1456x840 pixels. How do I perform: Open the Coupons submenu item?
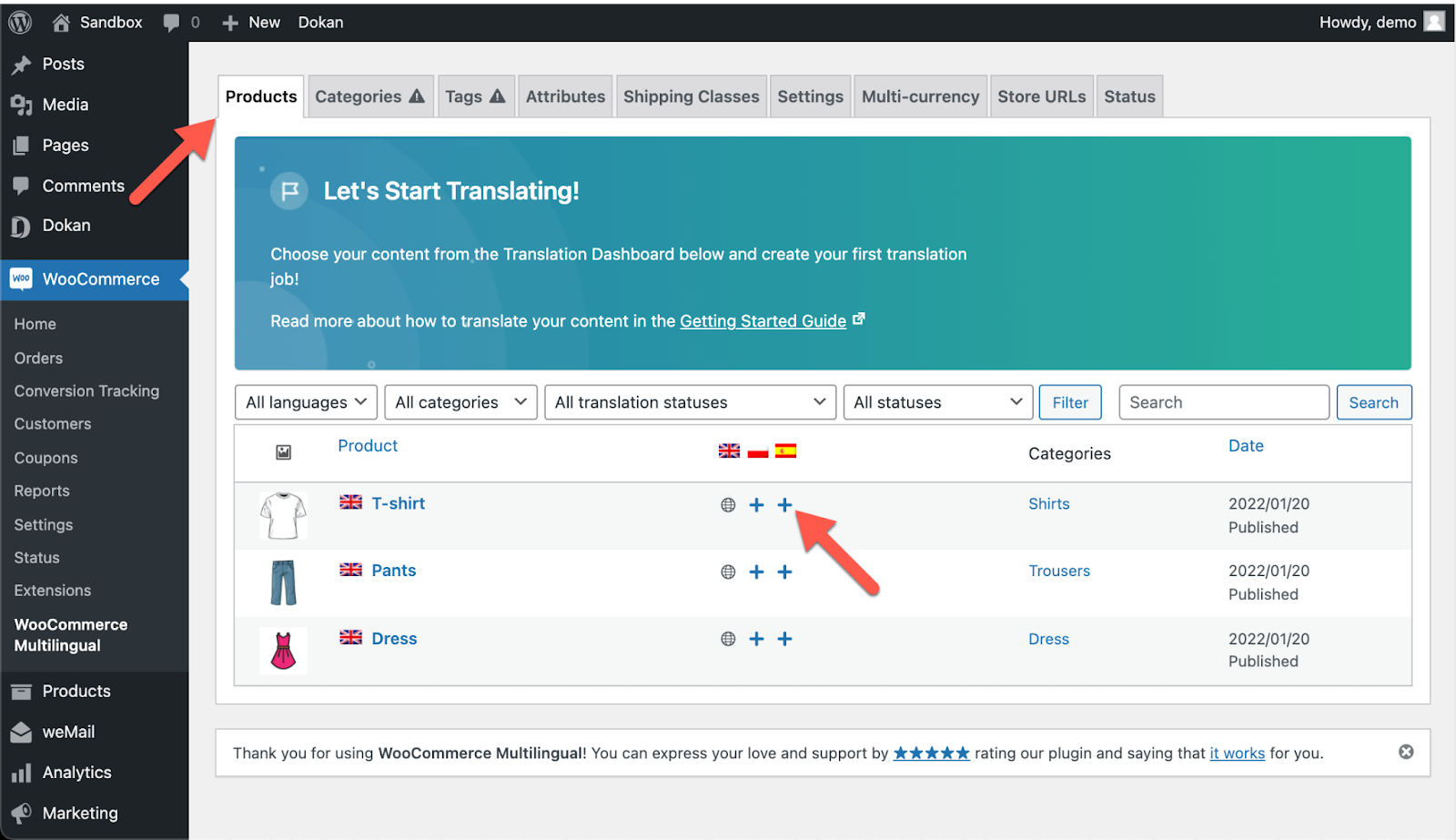45,458
